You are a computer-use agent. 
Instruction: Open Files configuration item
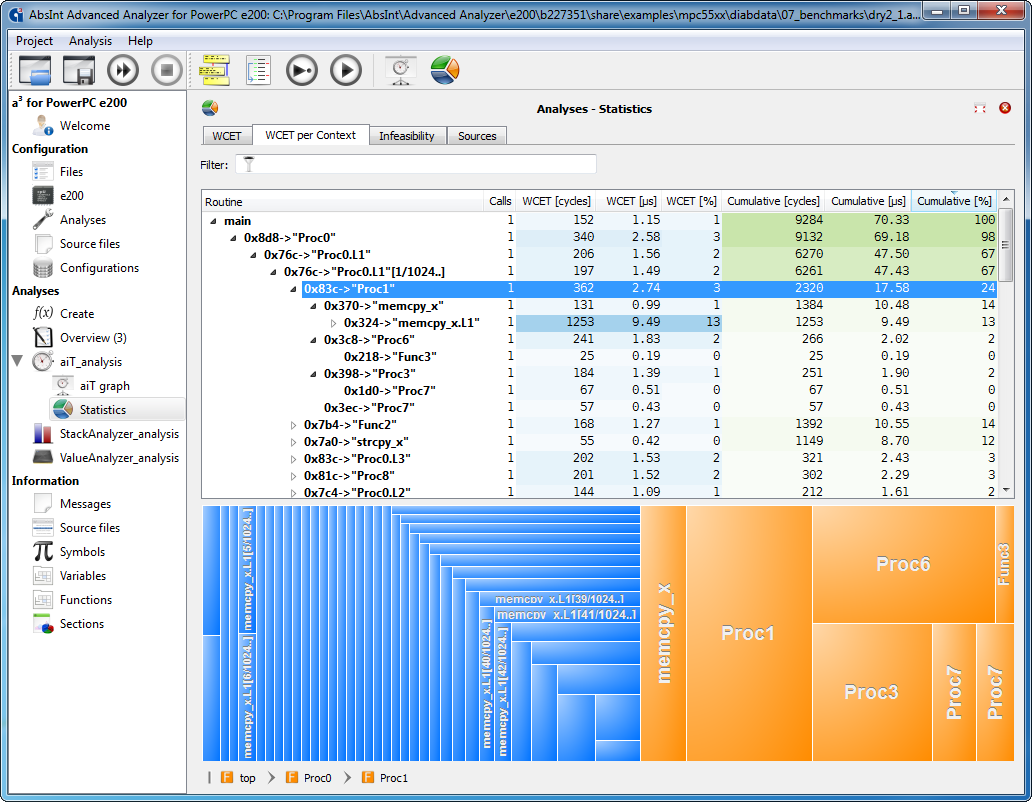(x=71, y=172)
